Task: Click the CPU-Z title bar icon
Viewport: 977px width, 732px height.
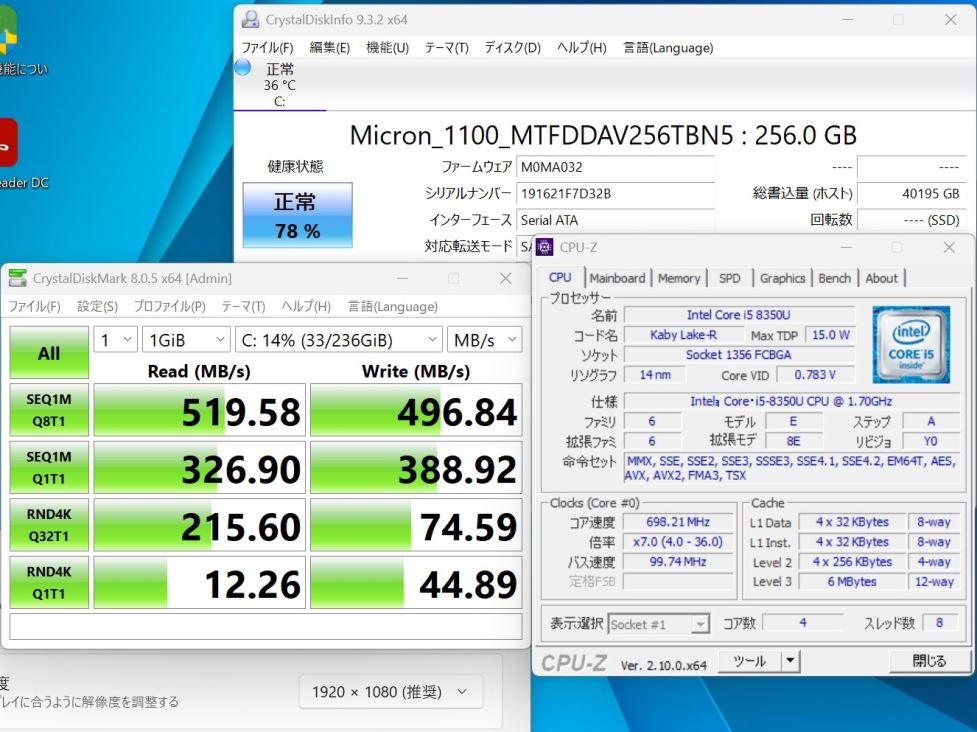Action: 546,248
